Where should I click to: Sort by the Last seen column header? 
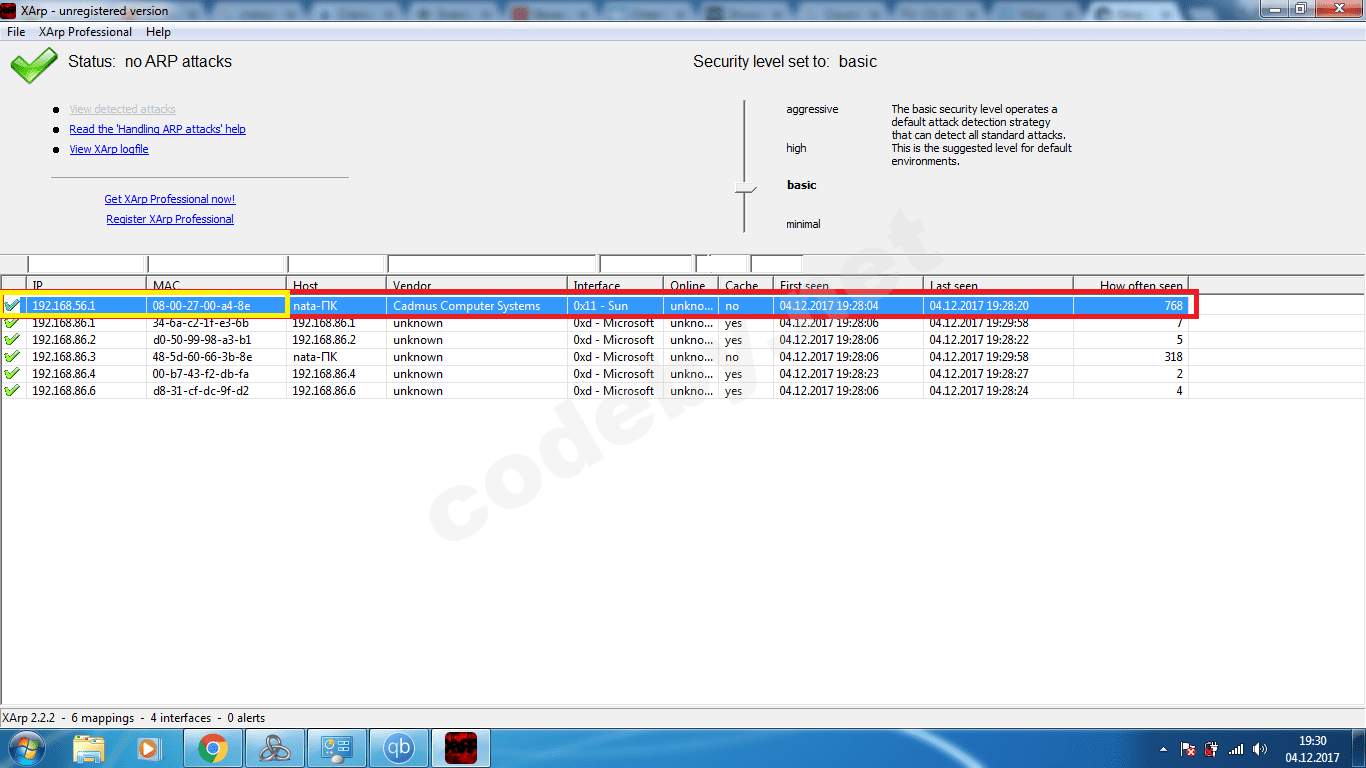[x=998, y=285]
